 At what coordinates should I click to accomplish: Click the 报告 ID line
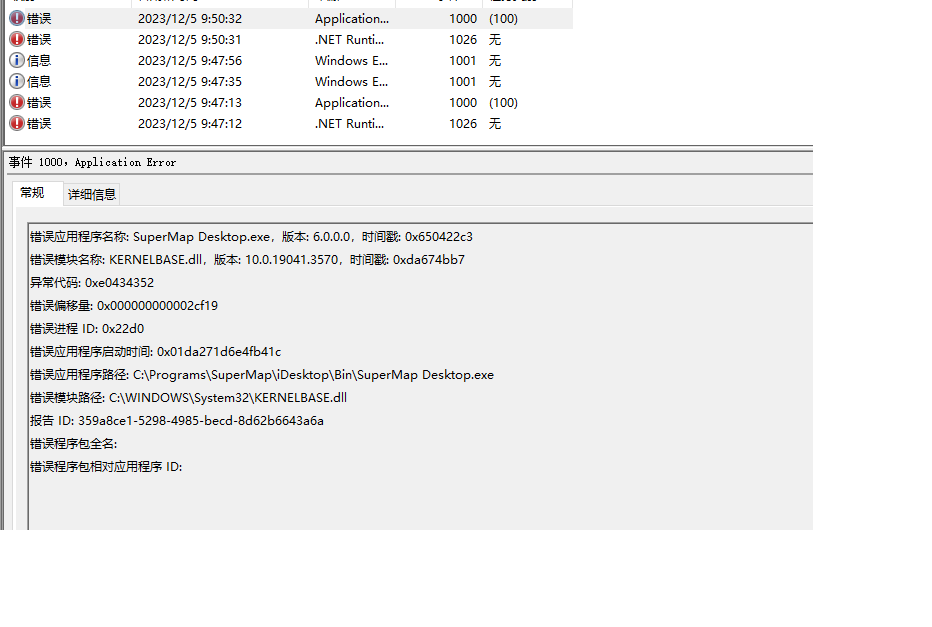(177, 421)
